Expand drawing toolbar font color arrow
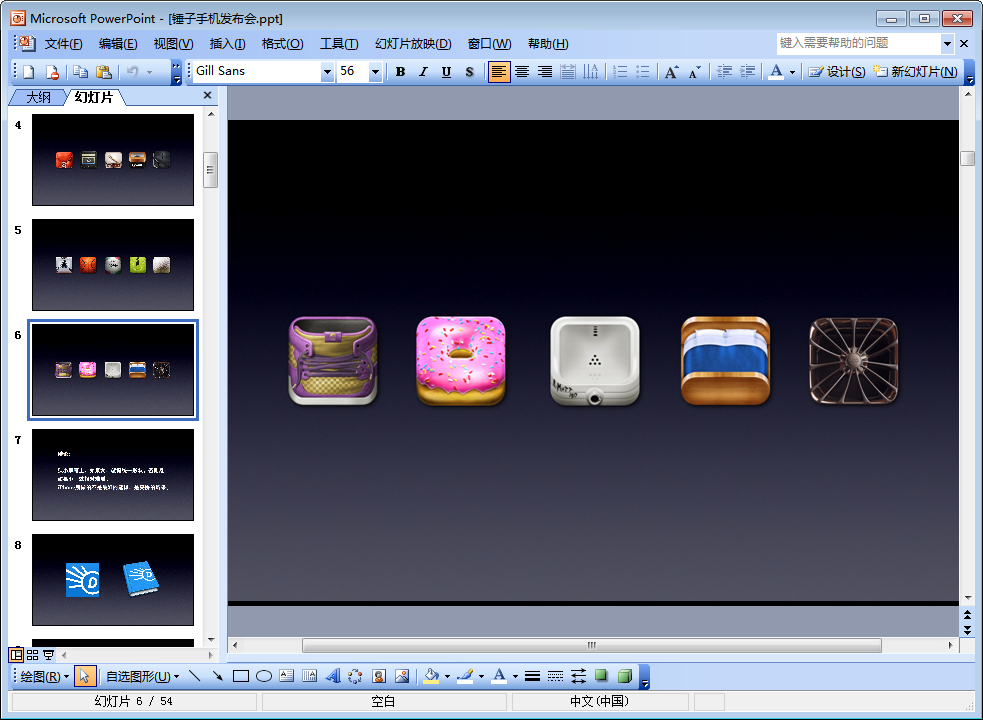983x720 pixels. [515, 677]
